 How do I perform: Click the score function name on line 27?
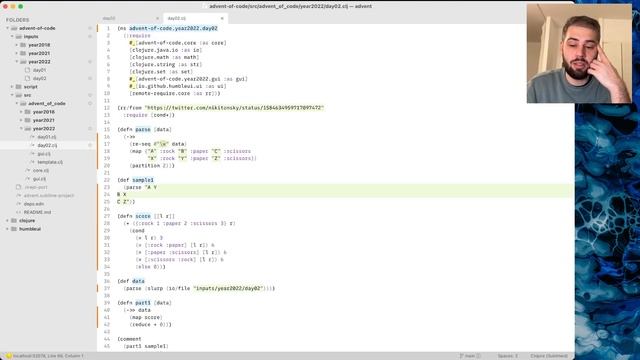[x=143, y=216]
